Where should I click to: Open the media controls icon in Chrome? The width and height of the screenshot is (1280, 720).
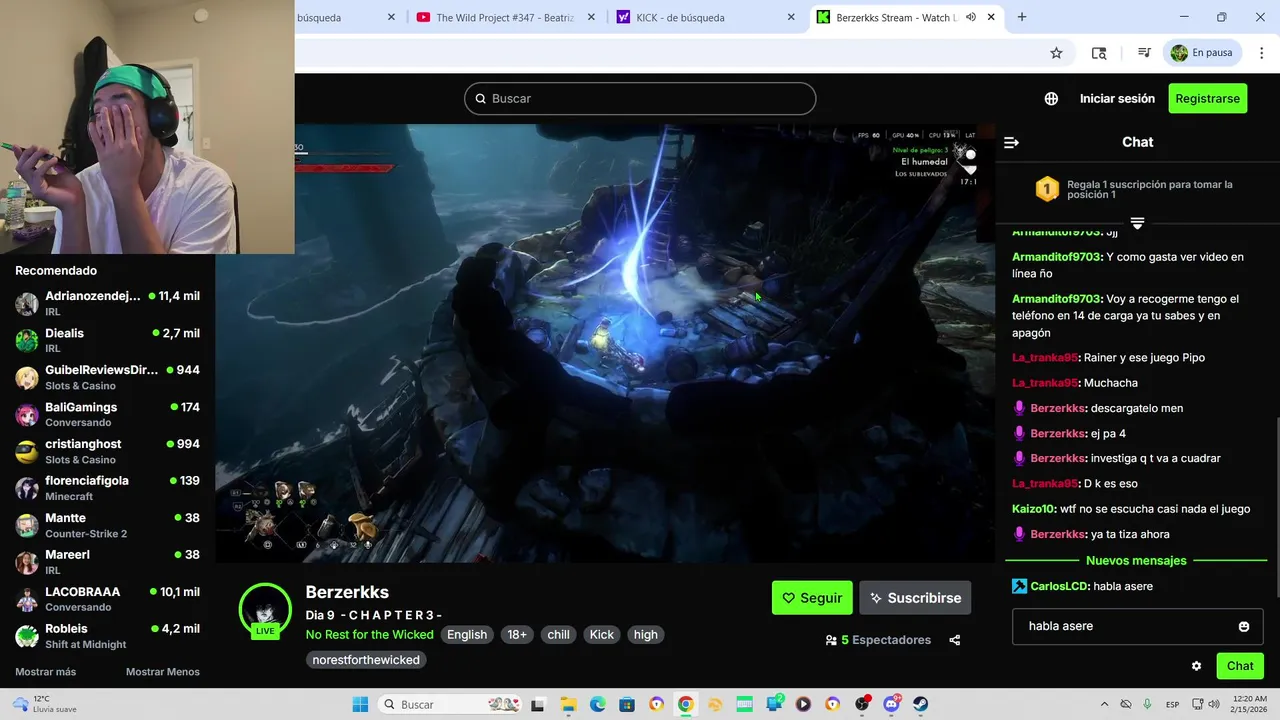tap(1144, 53)
